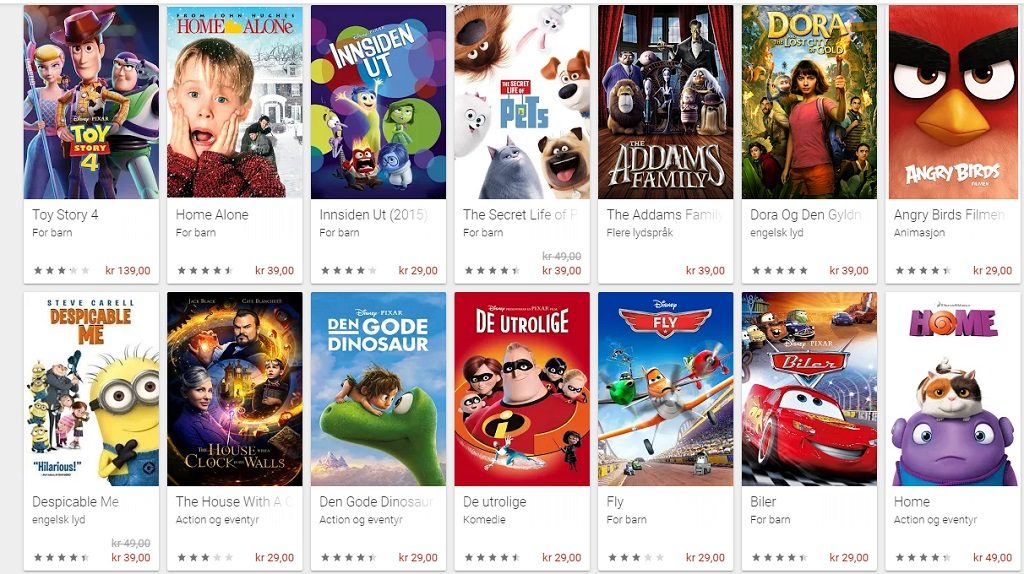This screenshot has height=574, width=1024.
Task: Select the De Utrolige poster image
Action: tap(522, 389)
